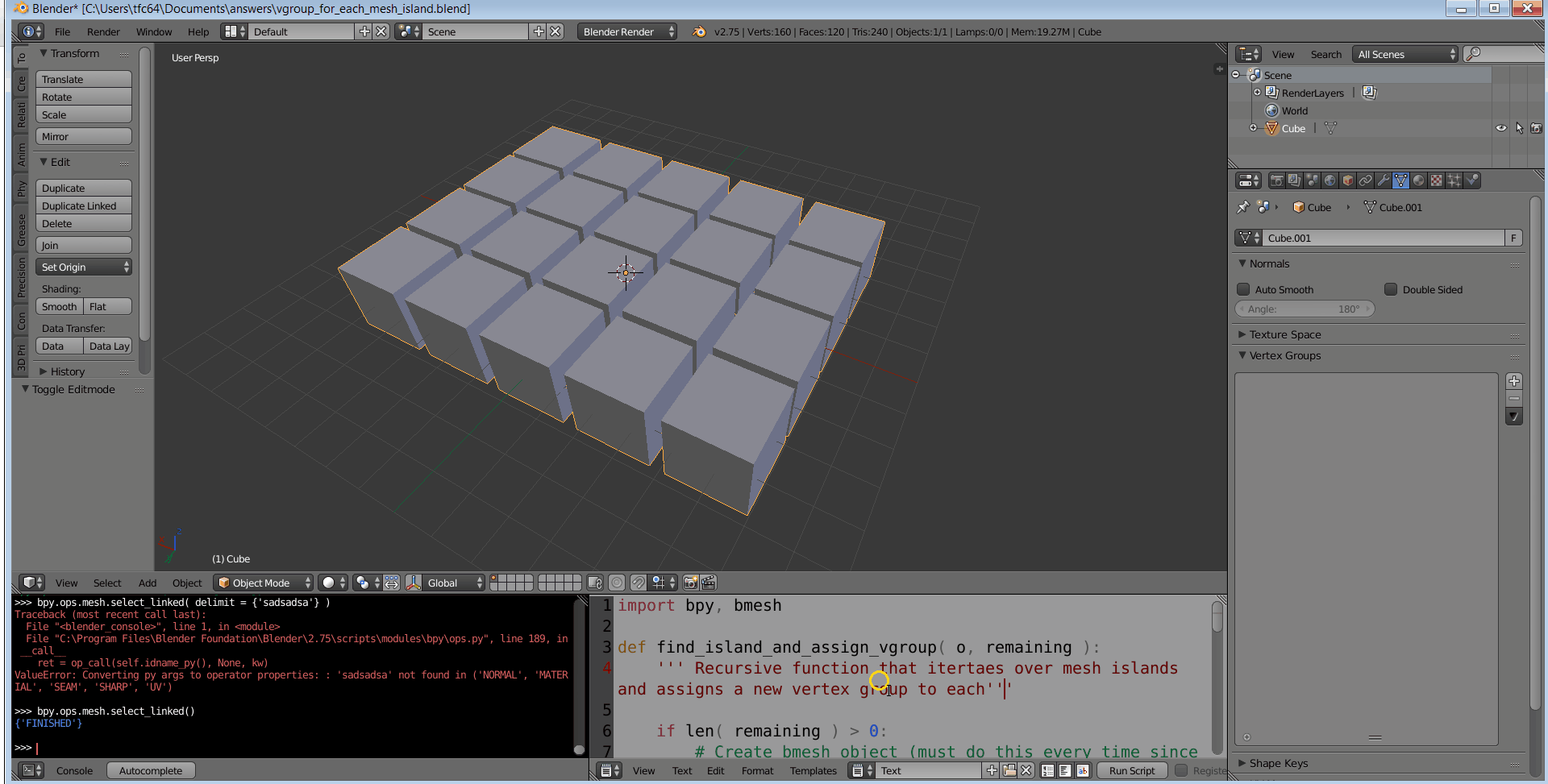
Task: Click inside the Cube.001 name field
Action: [1383, 238]
